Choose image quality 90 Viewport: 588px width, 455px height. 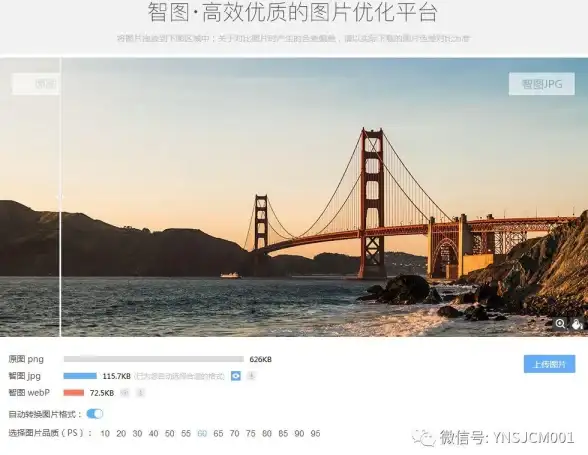(299, 434)
